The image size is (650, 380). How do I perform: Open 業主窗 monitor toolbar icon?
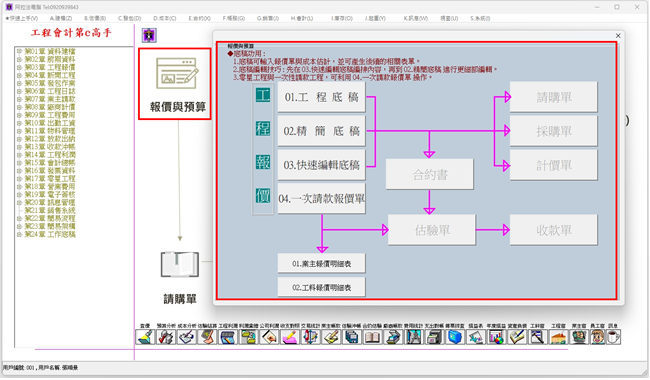[x=579, y=337]
